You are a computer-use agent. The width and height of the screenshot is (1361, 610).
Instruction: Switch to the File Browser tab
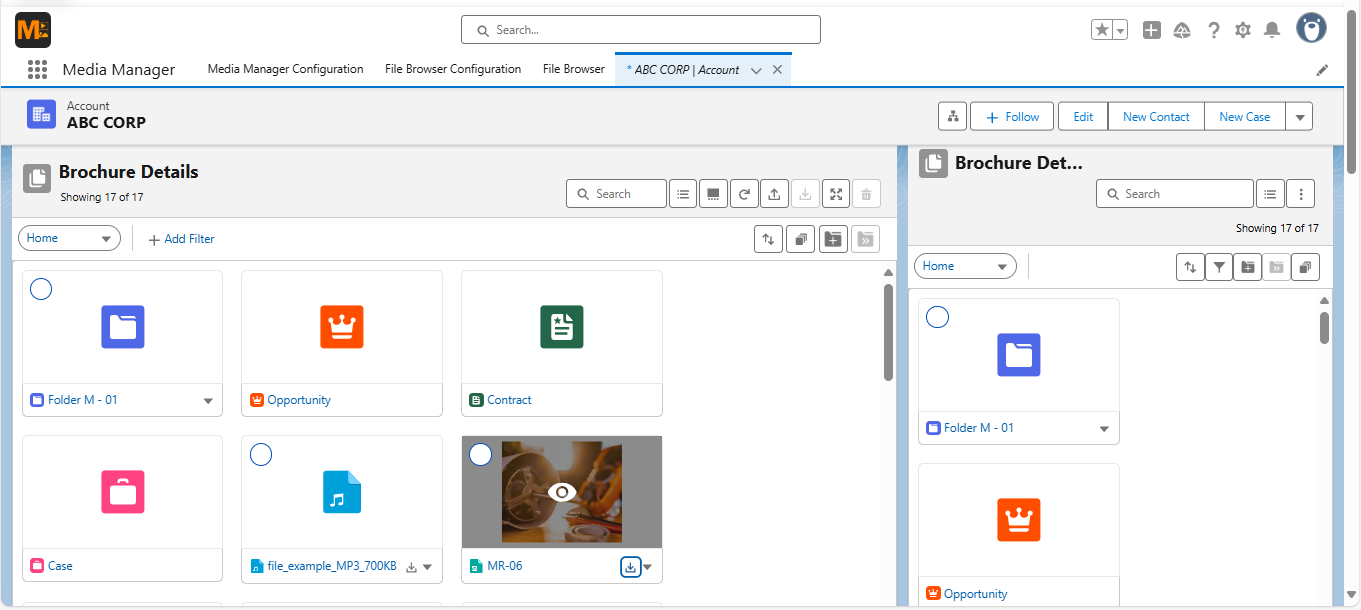click(574, 69)
